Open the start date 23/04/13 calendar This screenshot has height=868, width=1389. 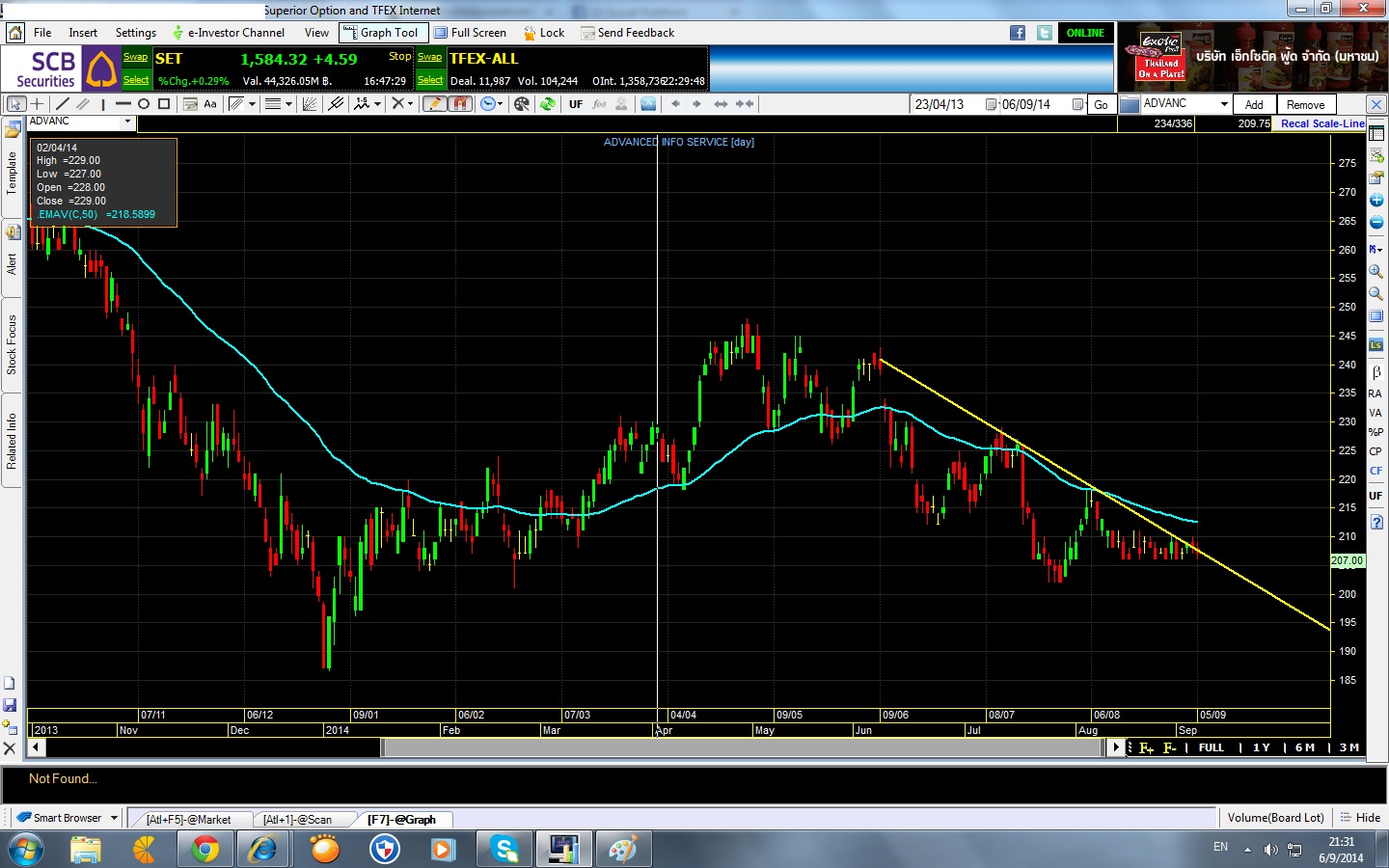tap(991, 104)
